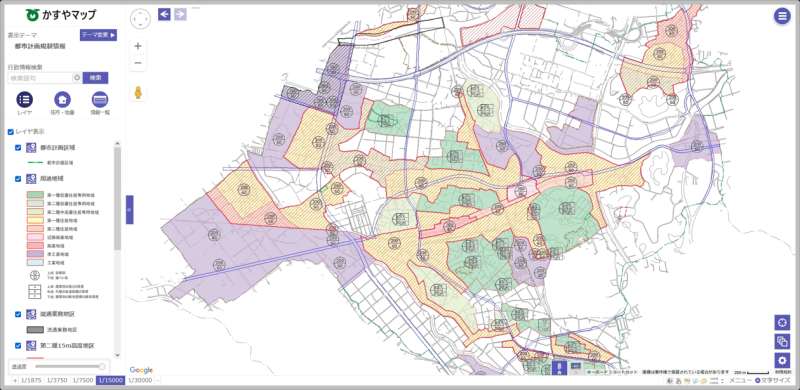This screenshot has height=390, width=800.
Task: Click the 工業地域 light blue legend swatch
Action: (x=35, y=262)
